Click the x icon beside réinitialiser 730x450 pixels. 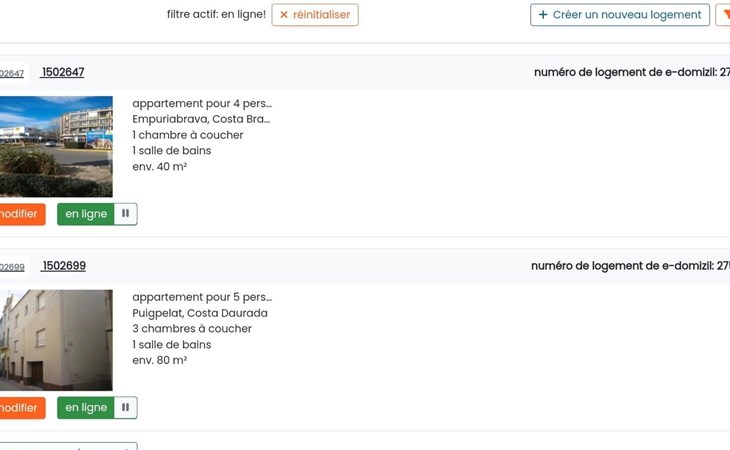284,15
